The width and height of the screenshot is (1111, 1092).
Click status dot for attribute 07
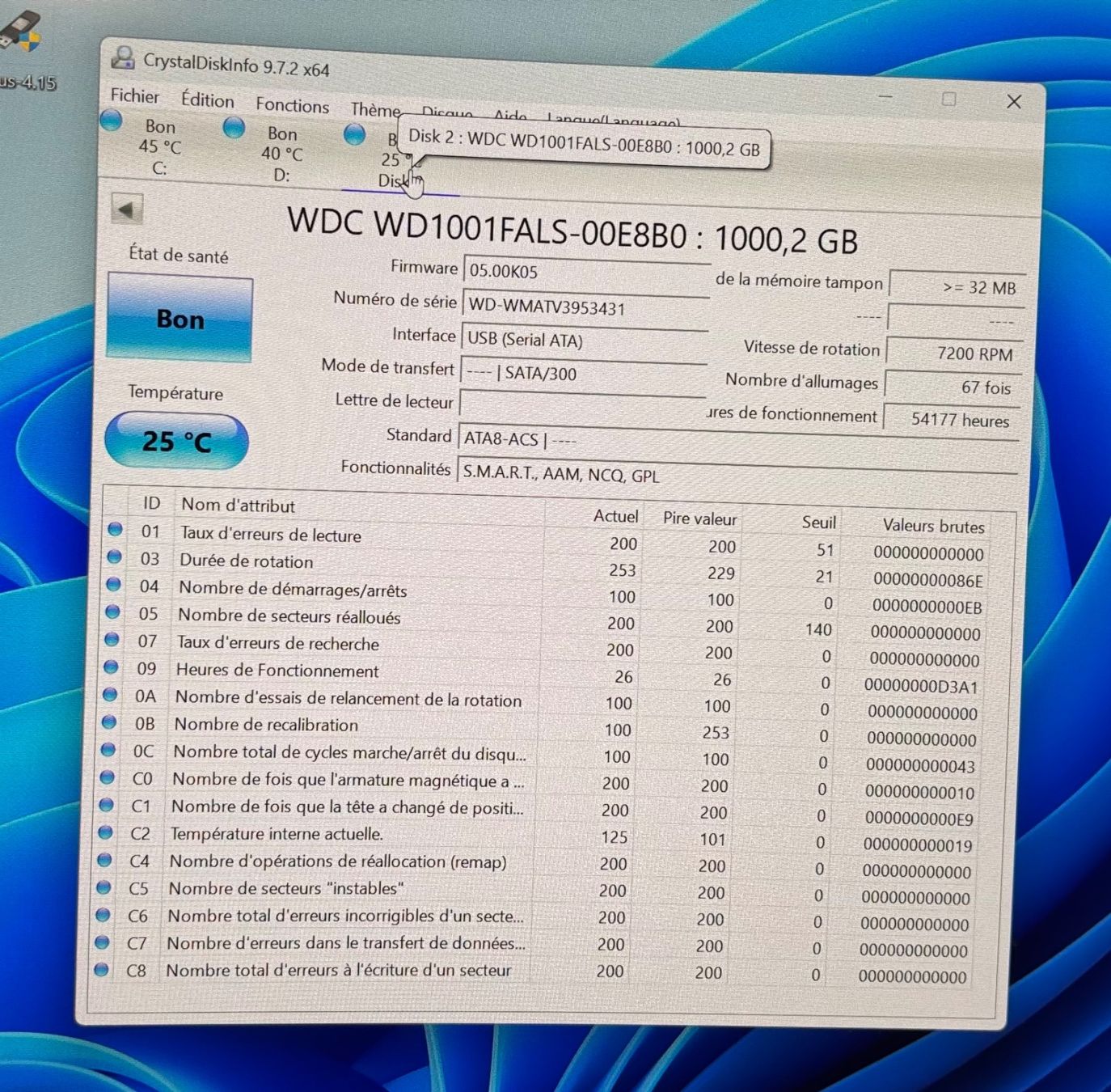(x=112, y=639)
